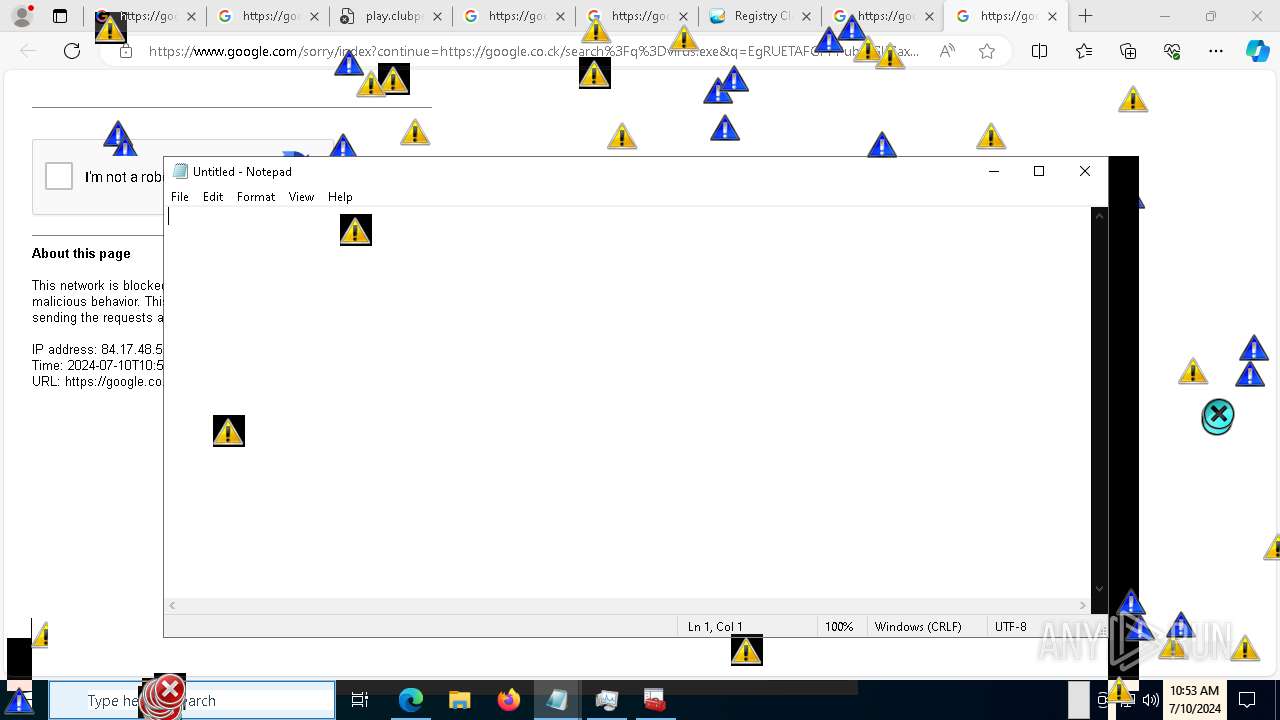Open Microsoft Edge from the taskbar
Viewport: 1280px width, 720px height.
411,700
